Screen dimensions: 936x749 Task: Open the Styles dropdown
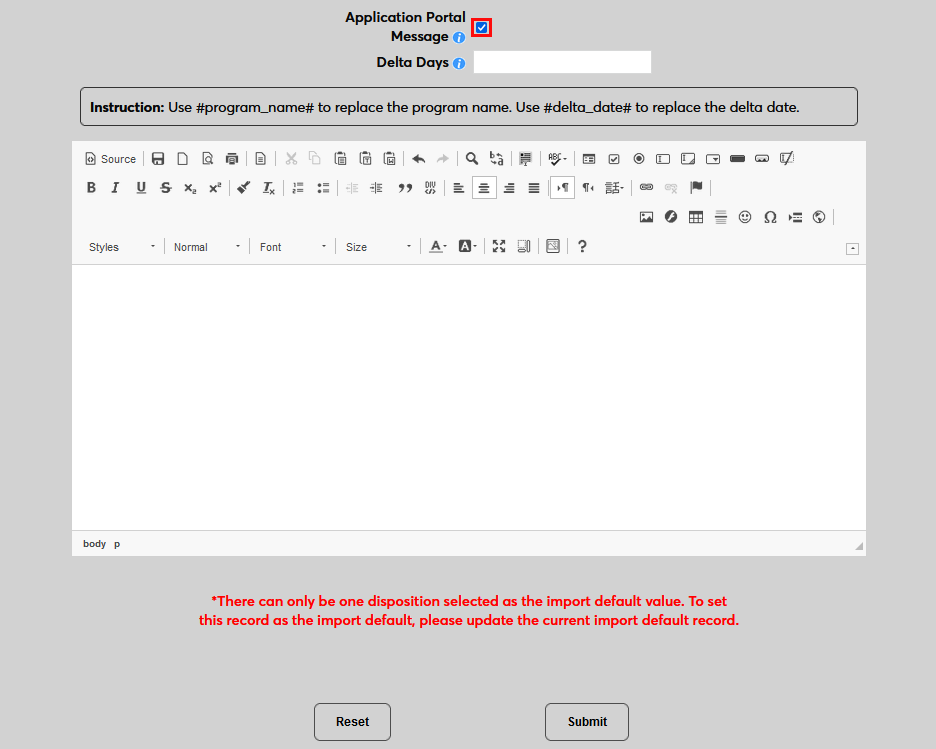pos(122,246)
